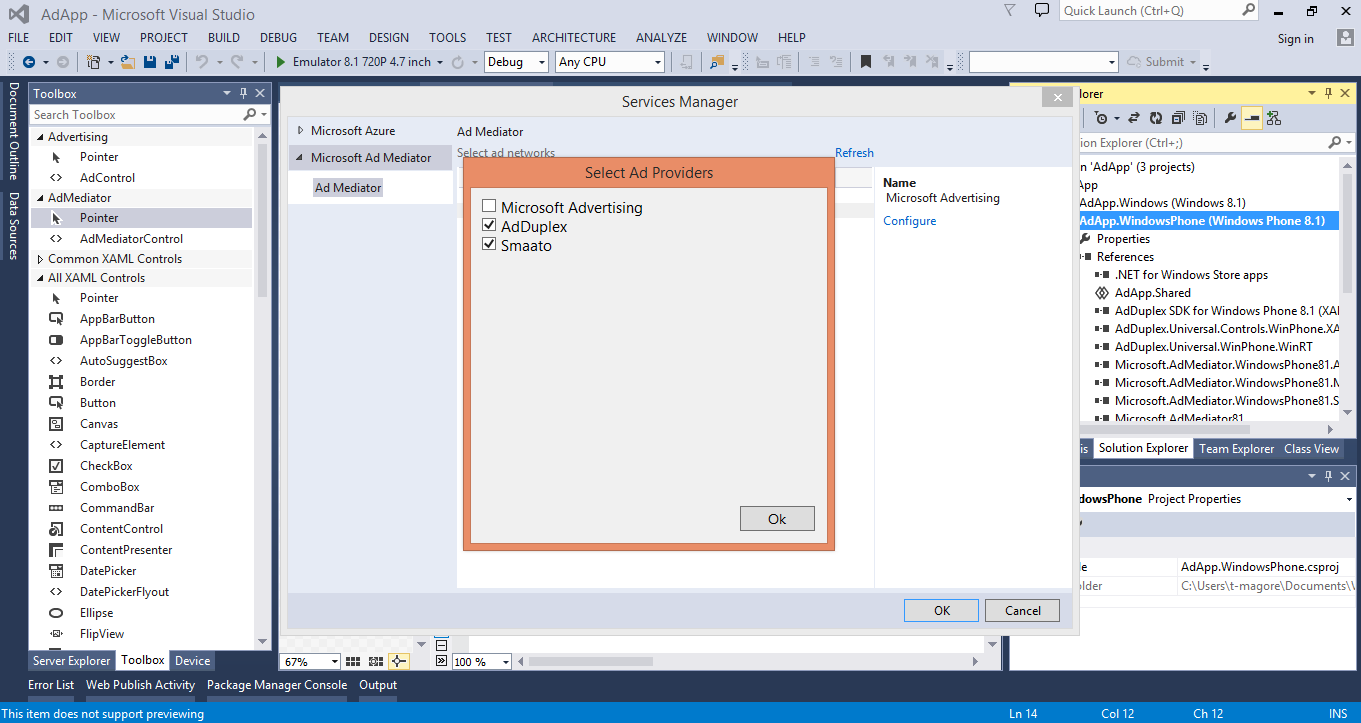Select the DatePicker control in Toolbox
The width and height of the screenshot is (1361, 723).
(x=108, y=571)
